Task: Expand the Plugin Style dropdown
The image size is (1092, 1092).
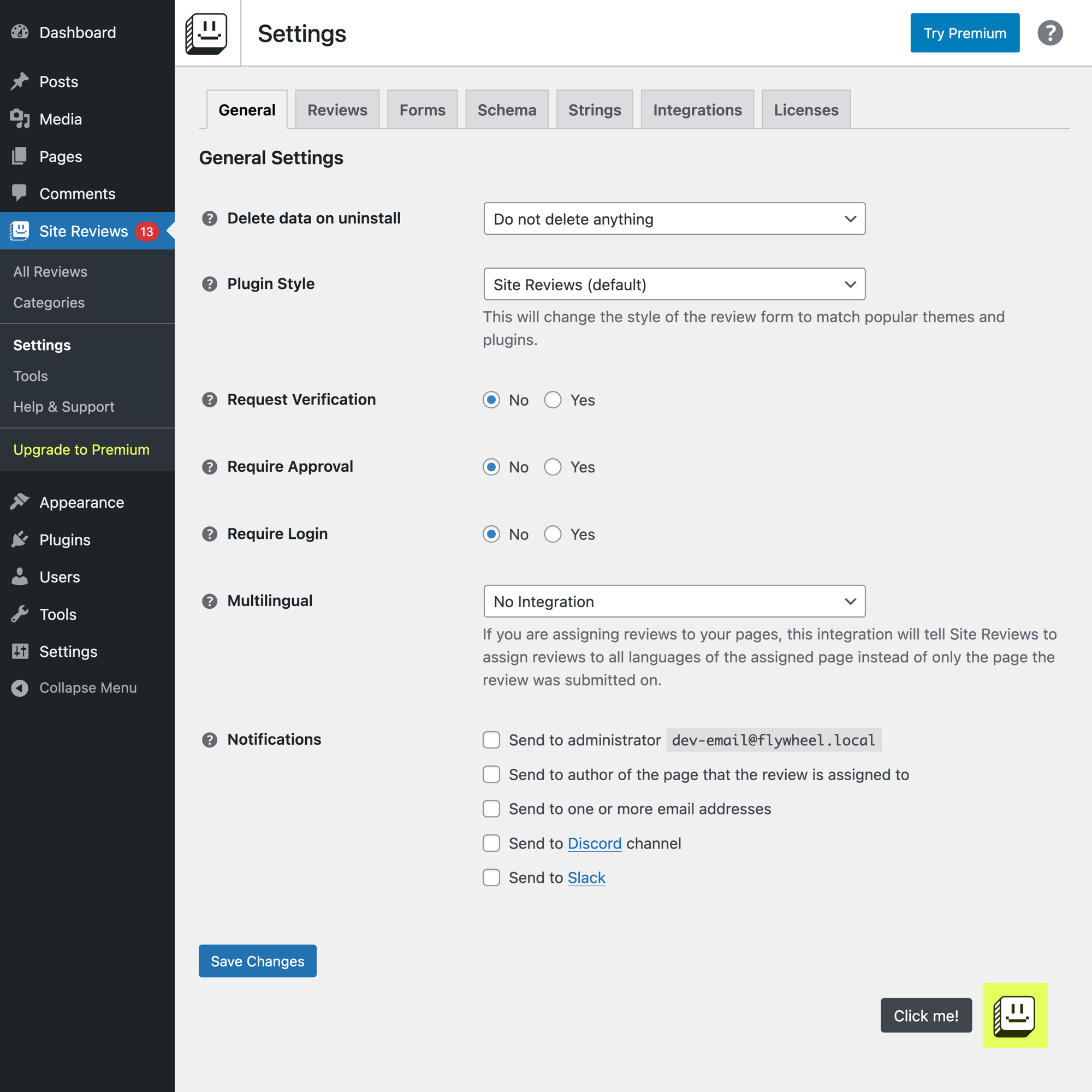Action: [674, 284]
